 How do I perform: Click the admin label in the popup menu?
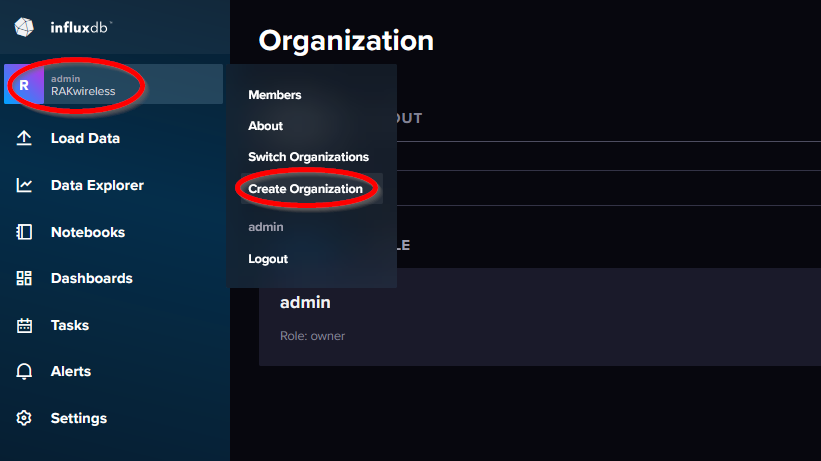click(x=265, y=227)
